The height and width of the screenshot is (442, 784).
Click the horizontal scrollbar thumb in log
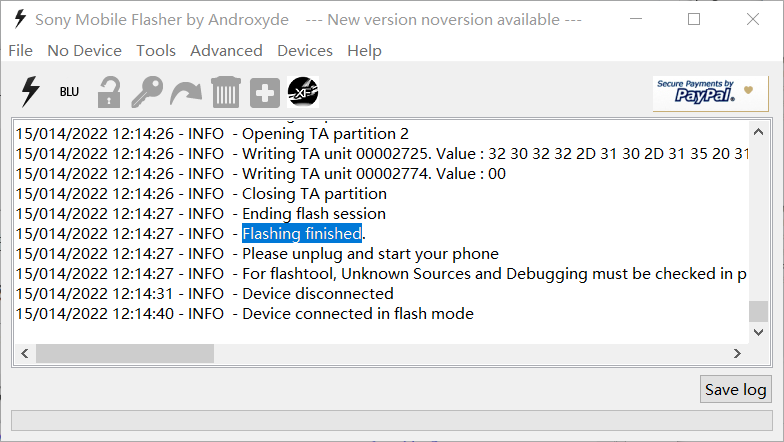(125, 353)
